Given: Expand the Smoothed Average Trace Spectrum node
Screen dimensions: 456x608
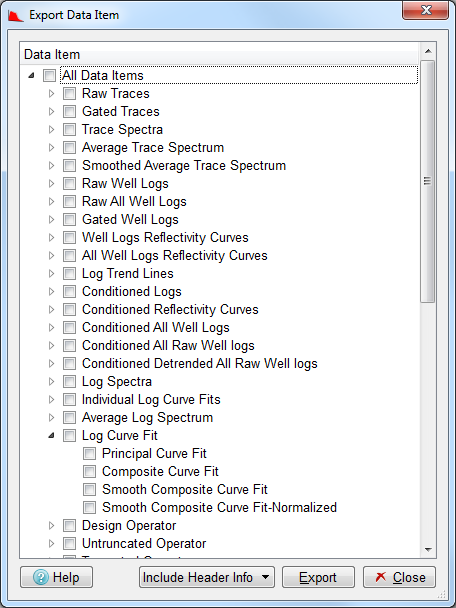Looking at the screenshot, I should (51, 166).
